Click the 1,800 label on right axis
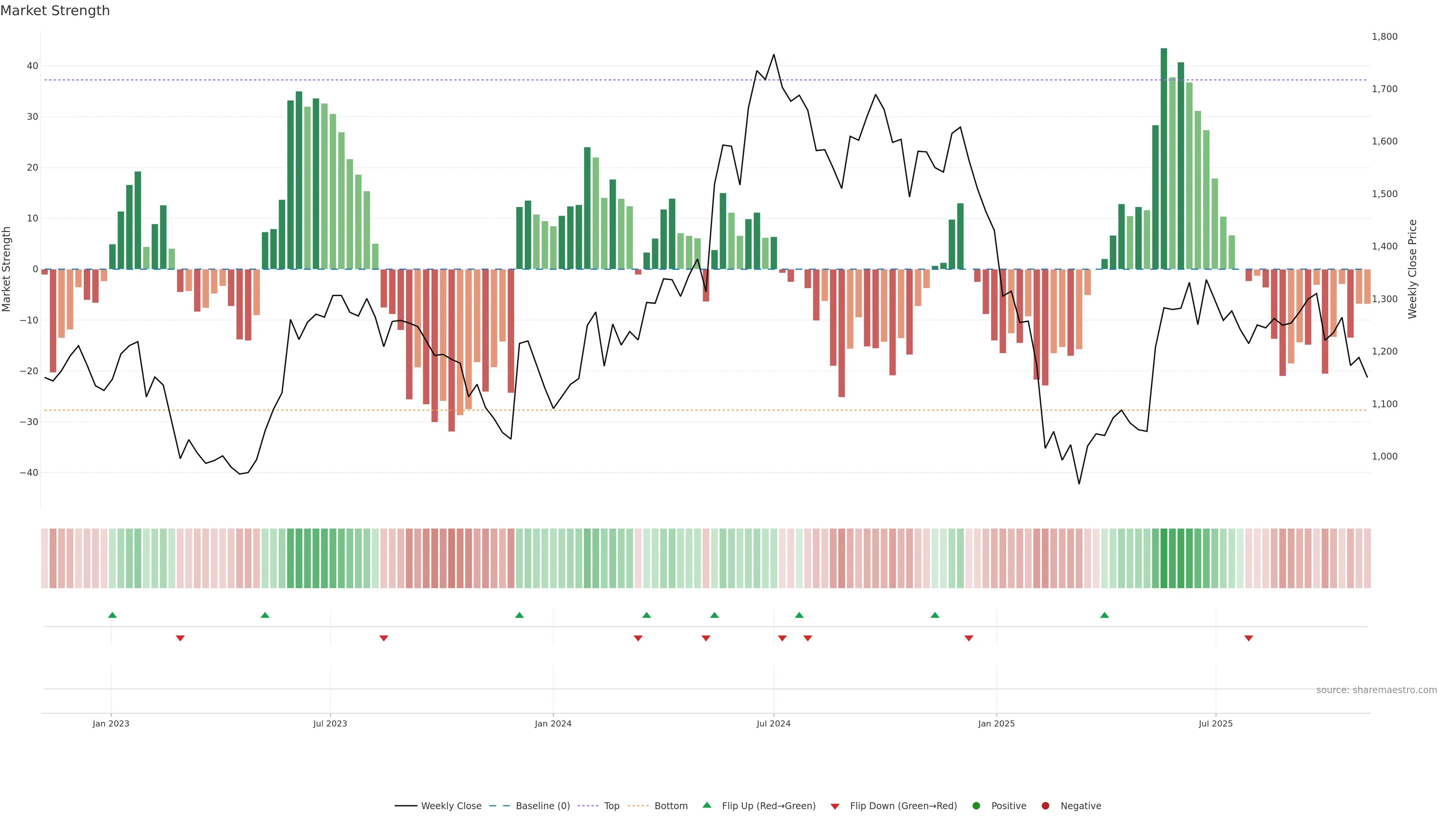The image size is (1456, 819). click(x=1384, y=37)
